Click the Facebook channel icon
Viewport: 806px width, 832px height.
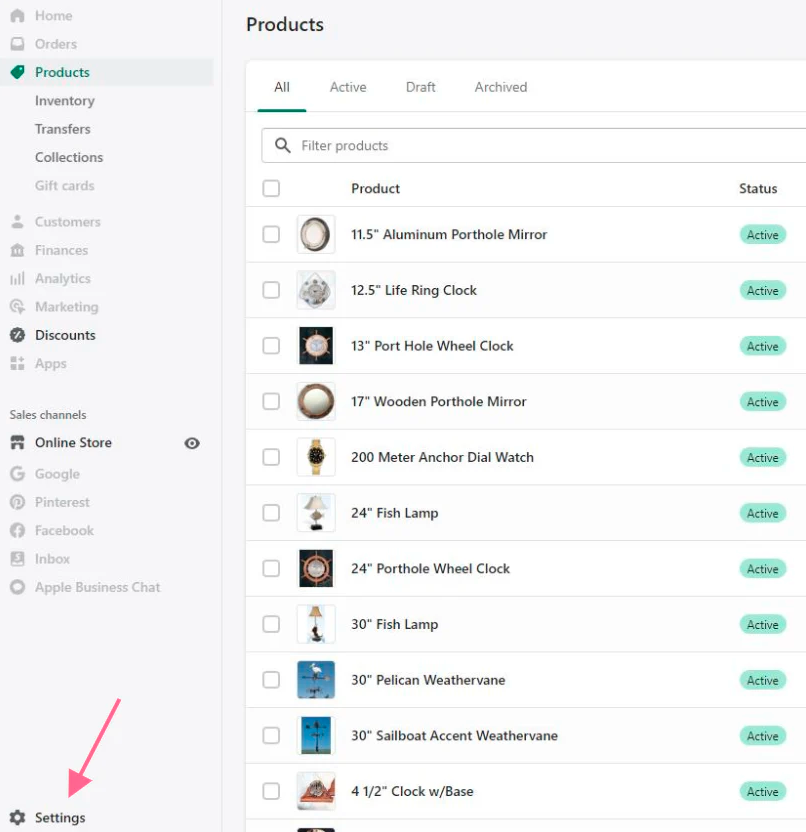point(17,530)
